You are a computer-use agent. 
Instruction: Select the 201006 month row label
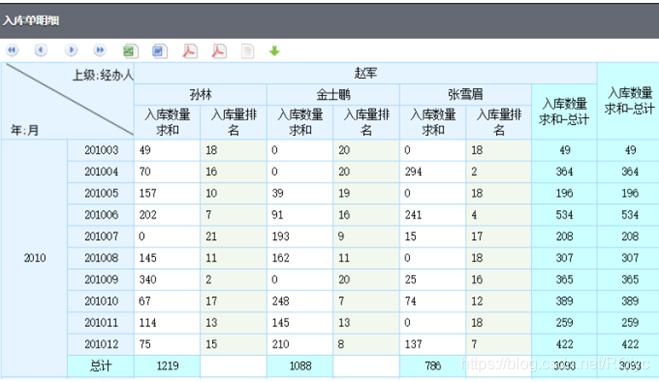tap(101, 215)
